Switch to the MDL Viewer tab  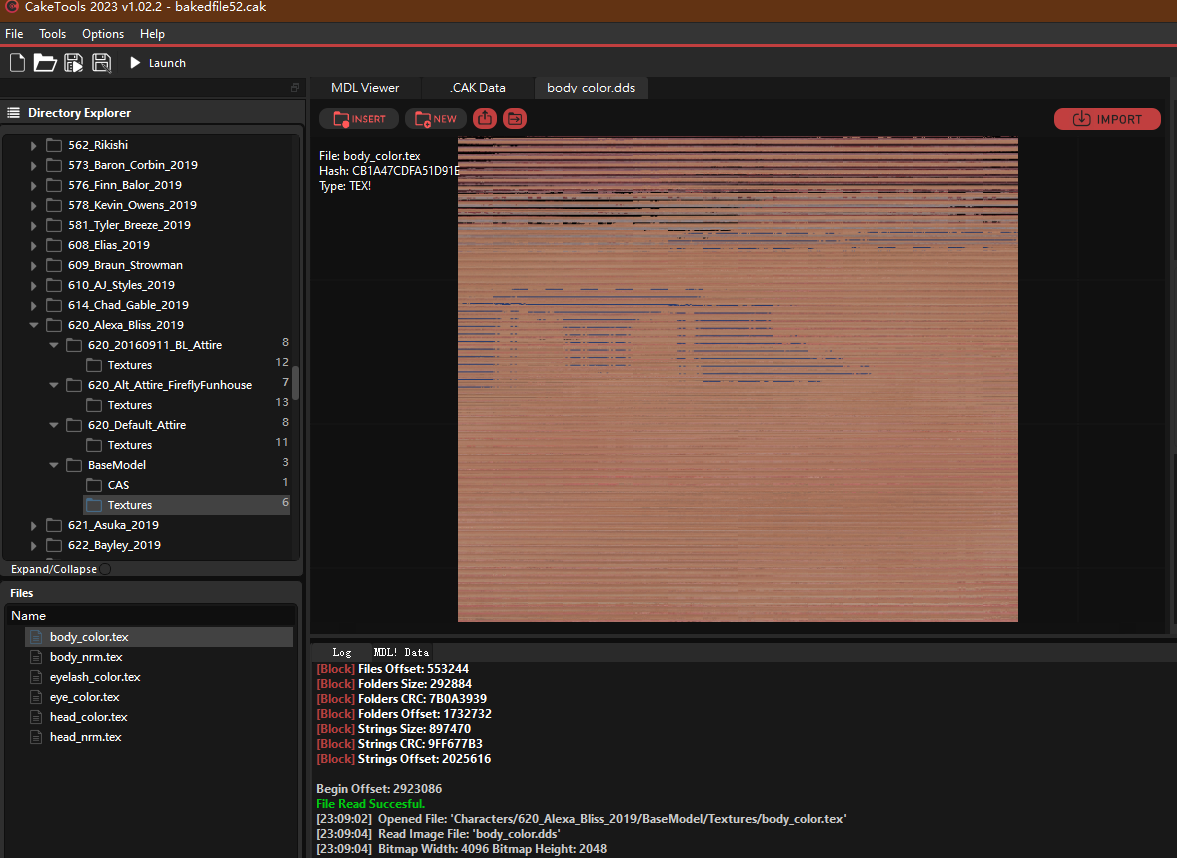point(365,88)
